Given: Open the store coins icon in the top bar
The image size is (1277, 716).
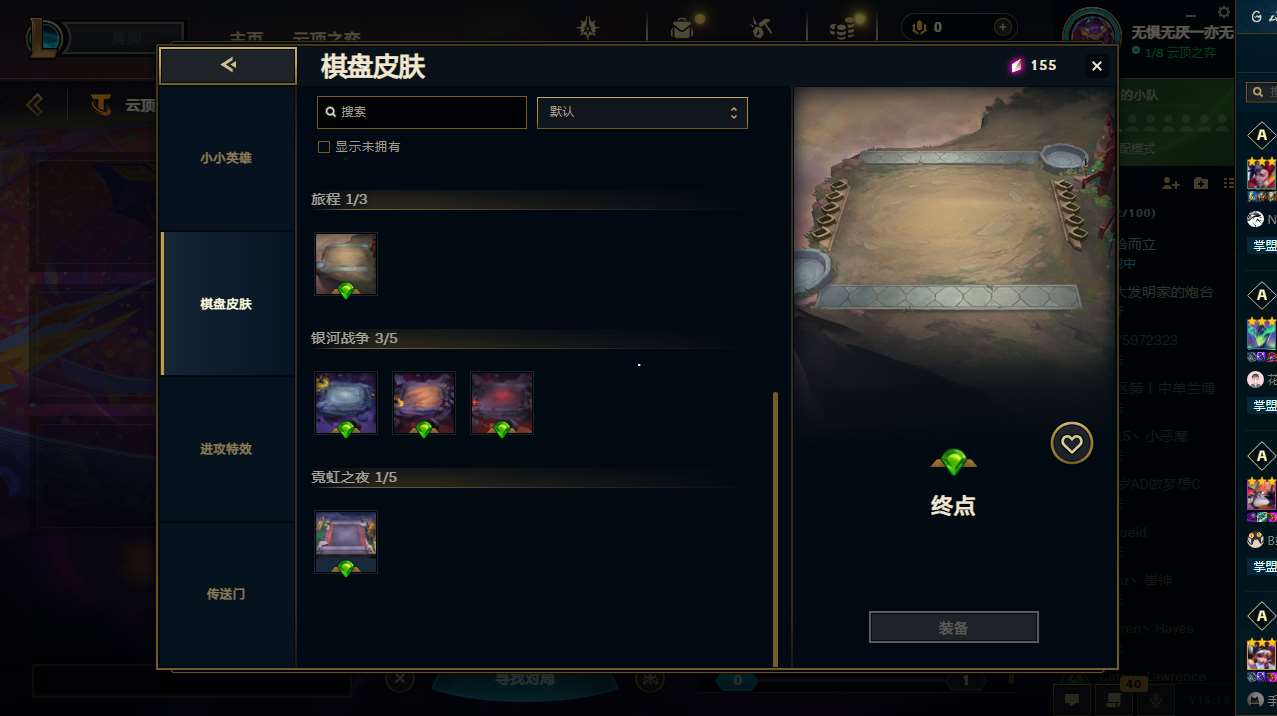Looking at the screenshot, I should point(843,28).
